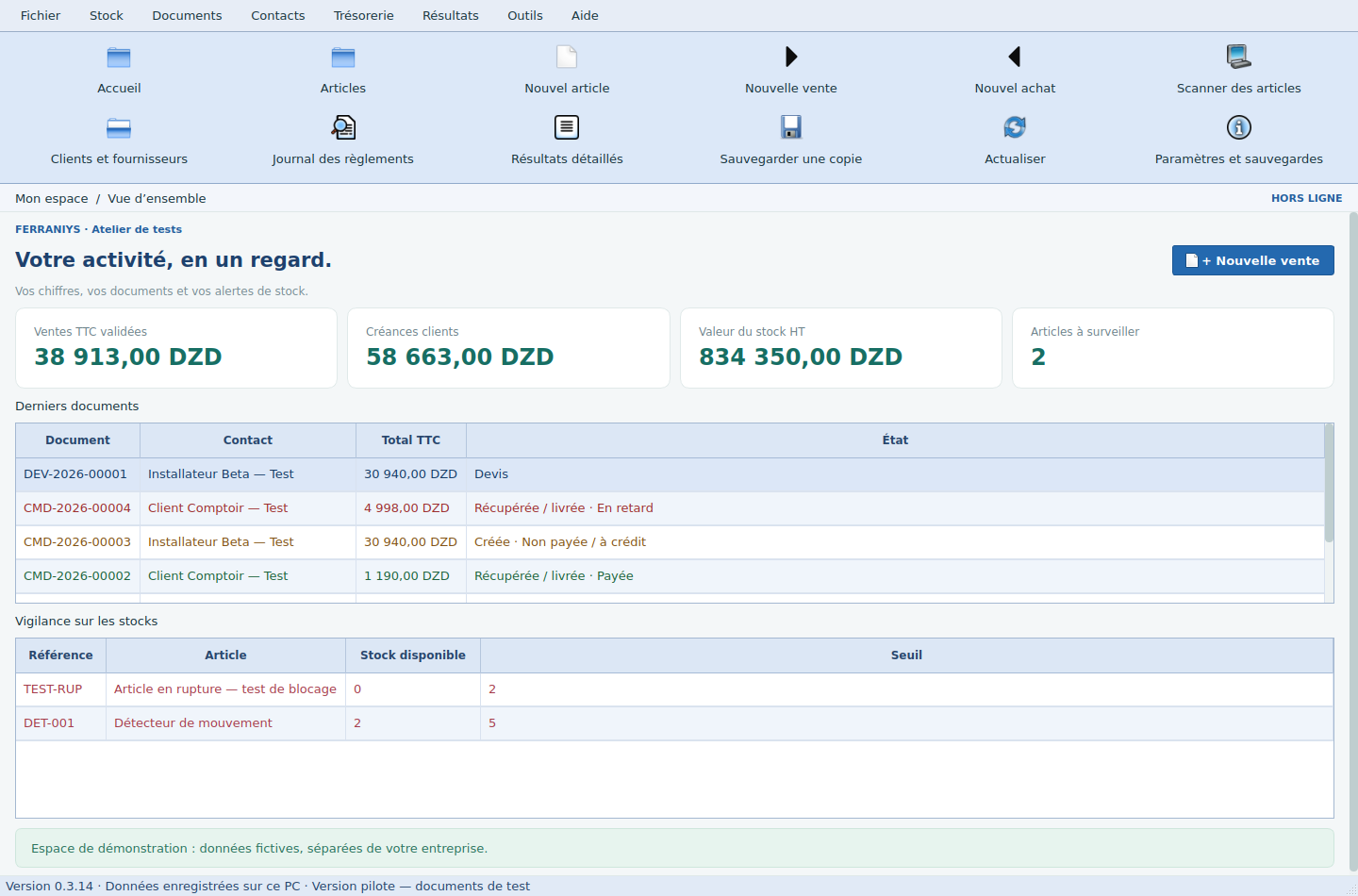
Task: Open the Articles folder icon
Action: [343, 58]
